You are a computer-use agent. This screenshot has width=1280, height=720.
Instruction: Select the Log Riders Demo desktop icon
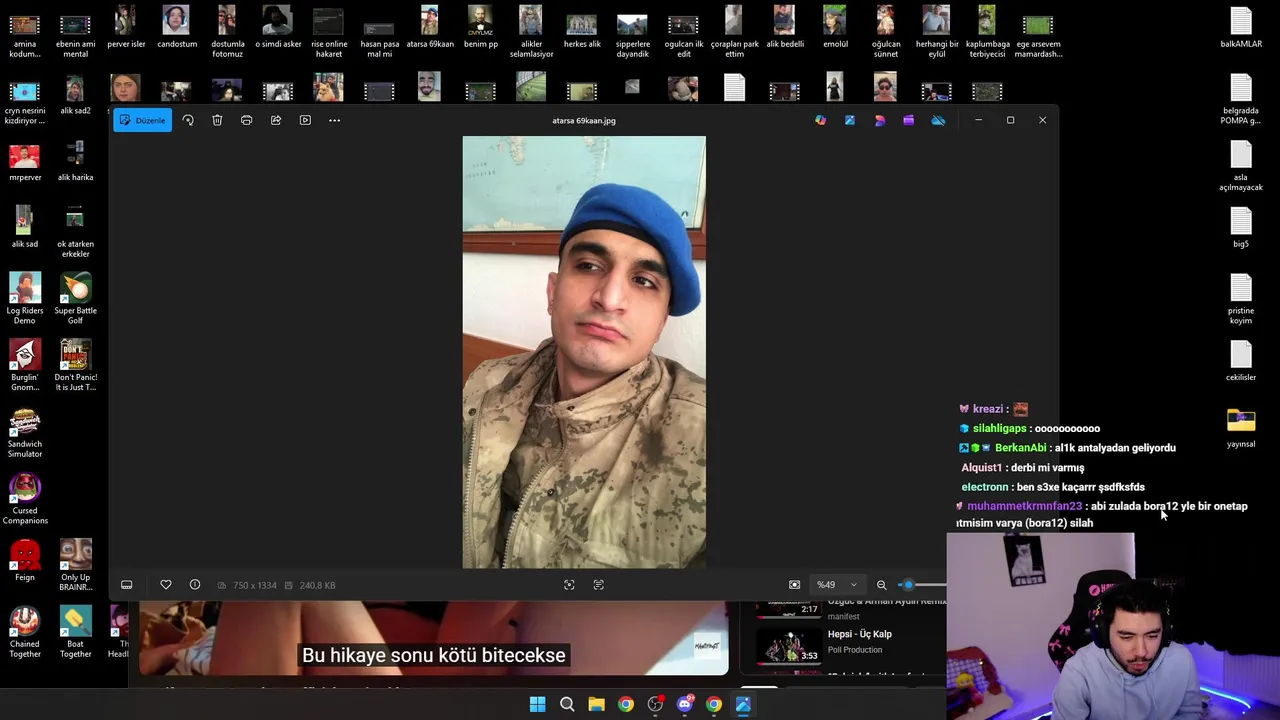25,298
